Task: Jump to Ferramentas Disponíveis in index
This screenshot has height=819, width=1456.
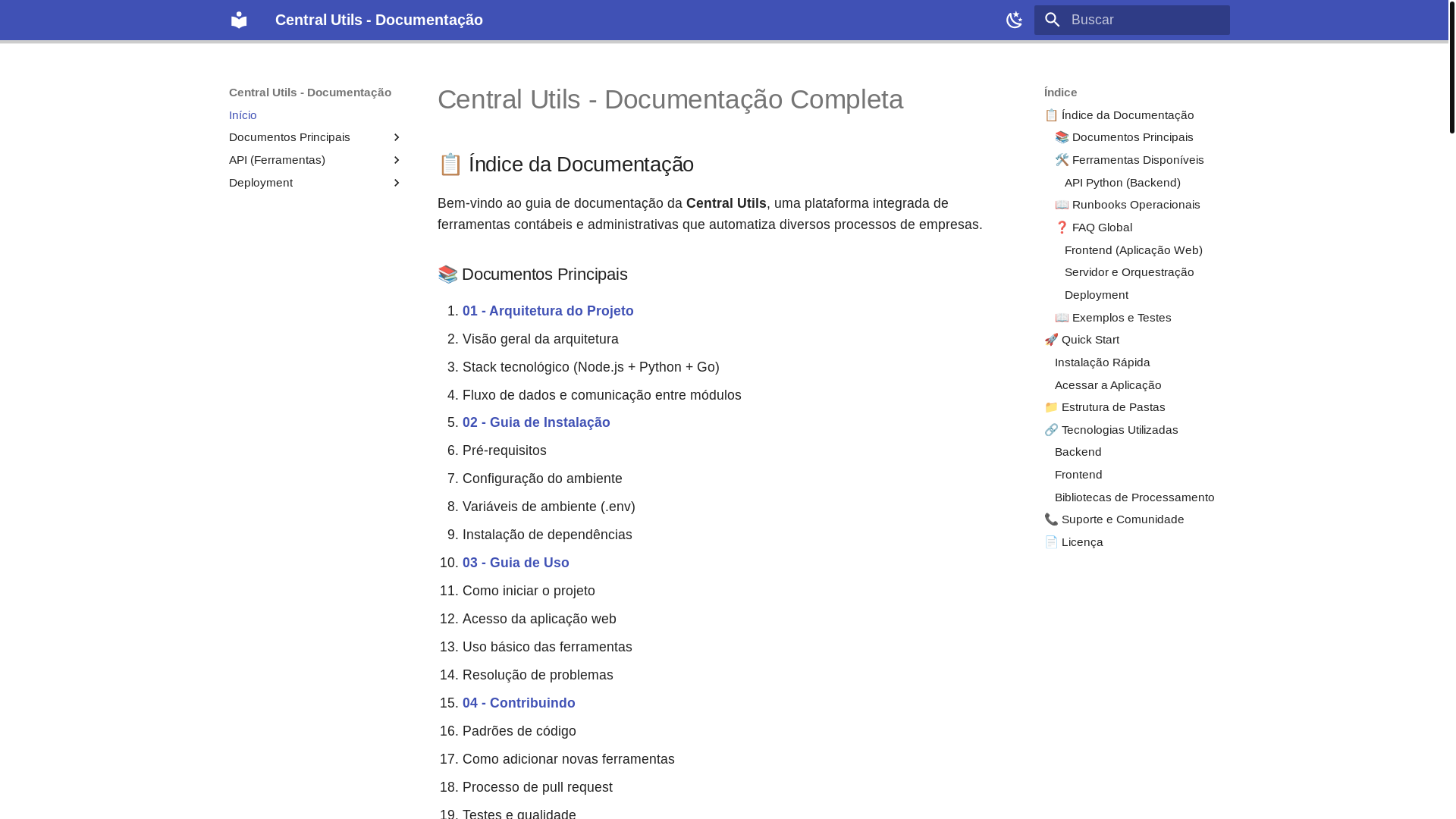Action: [x=1129, y=160]
